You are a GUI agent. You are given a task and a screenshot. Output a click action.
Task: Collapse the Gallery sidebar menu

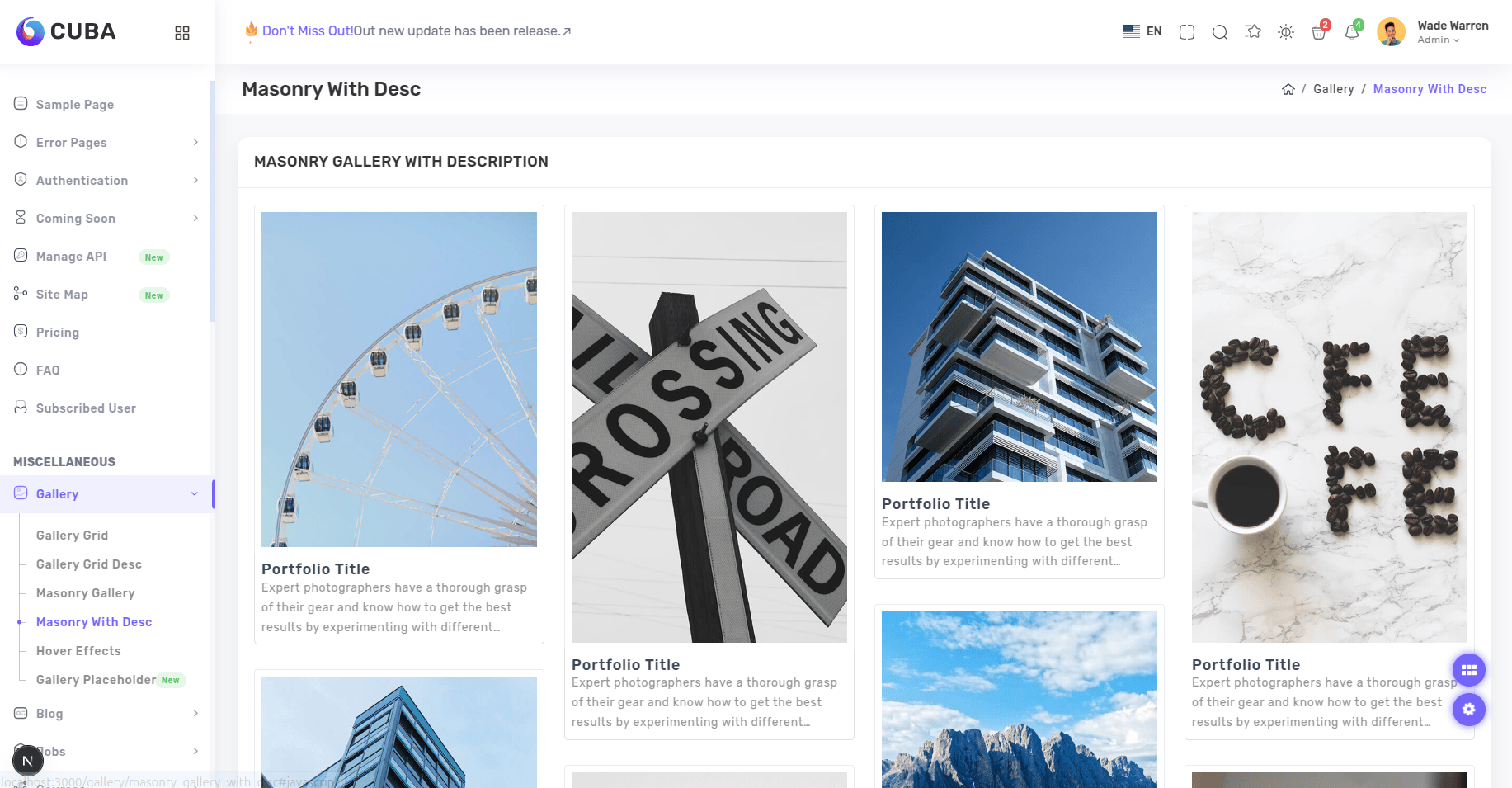[107, 494]
